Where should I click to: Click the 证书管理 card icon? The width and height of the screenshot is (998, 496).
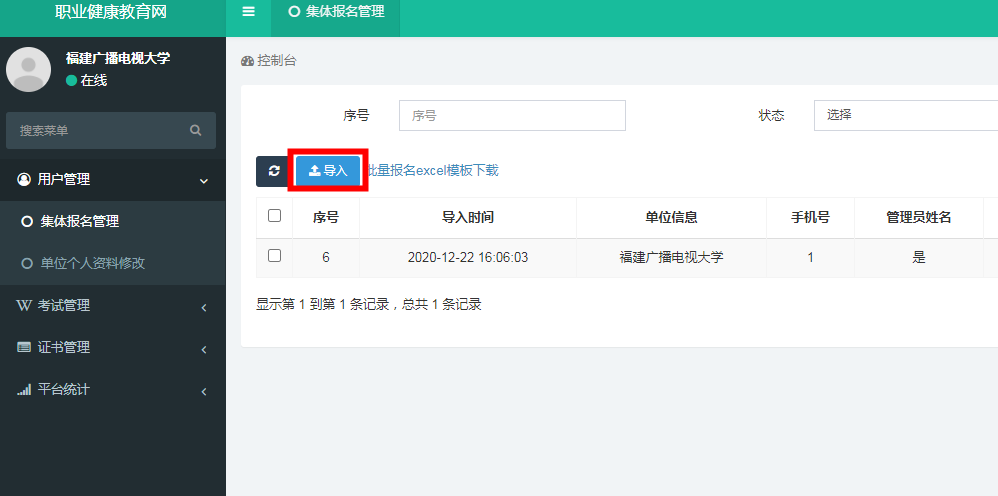(24, 348)
